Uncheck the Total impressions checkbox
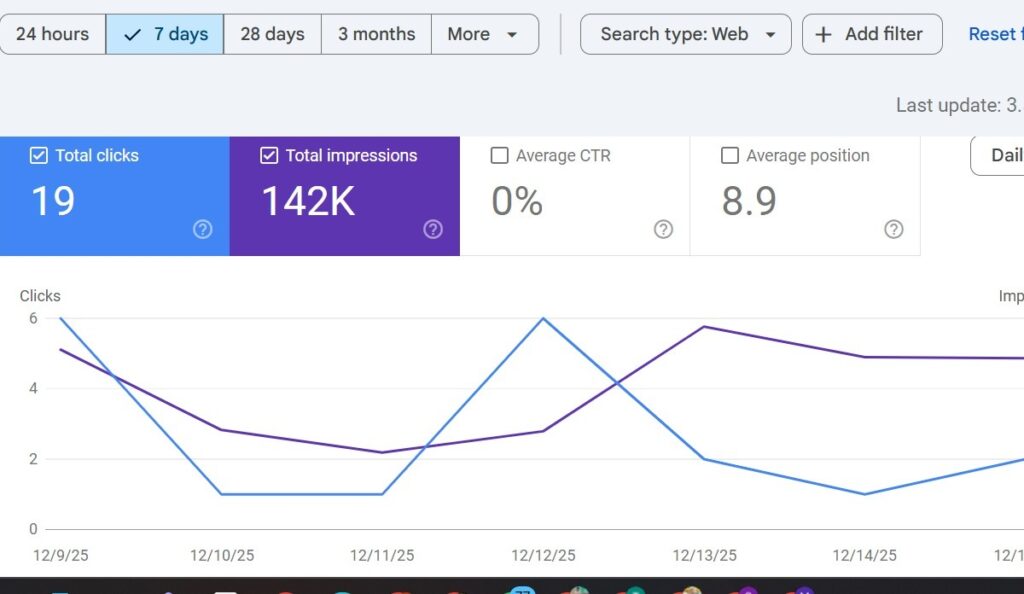Screen dimensions: 1024x594 click(269, 156)
